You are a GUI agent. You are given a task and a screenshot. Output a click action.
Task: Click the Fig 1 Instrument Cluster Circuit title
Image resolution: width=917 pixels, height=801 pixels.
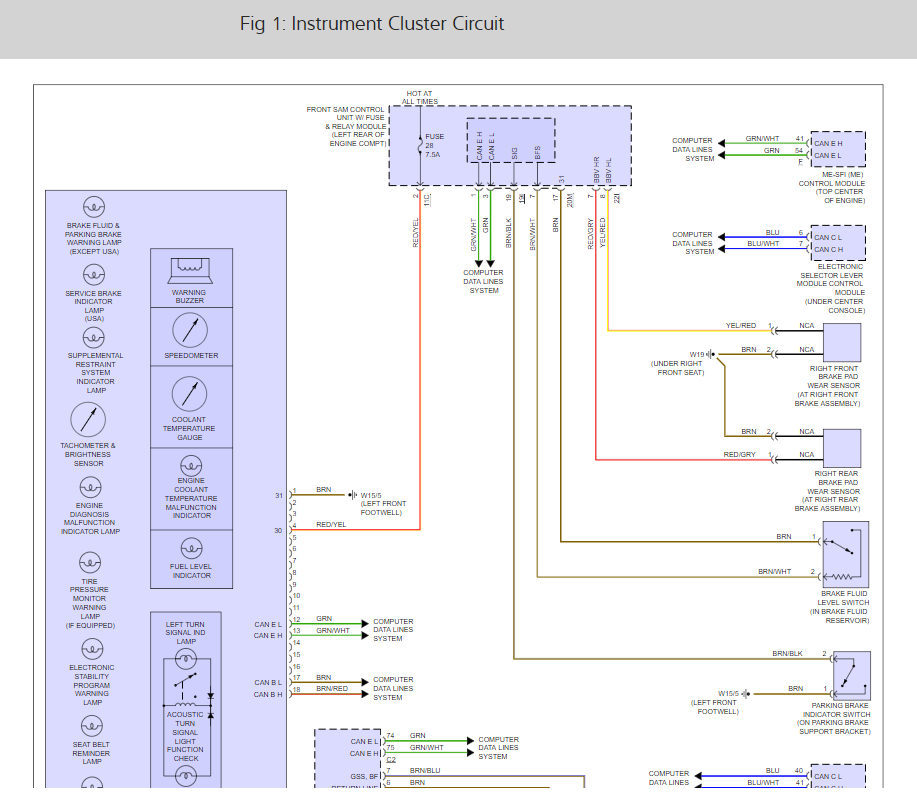pos(372,24)
